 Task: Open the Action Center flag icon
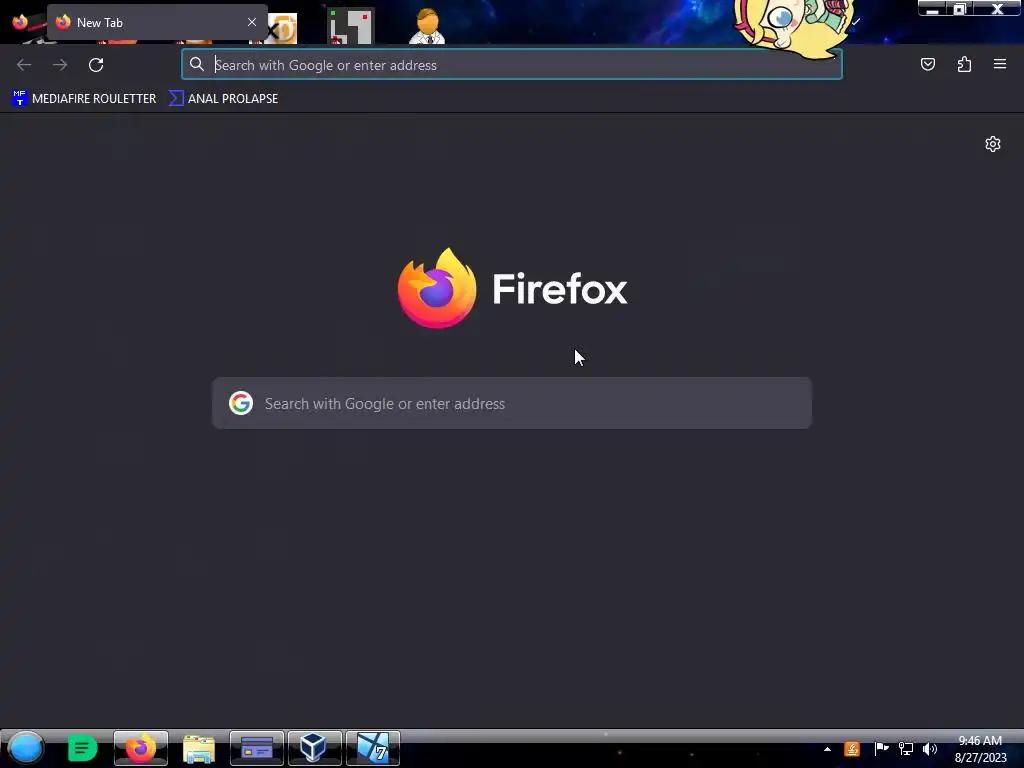881,749
